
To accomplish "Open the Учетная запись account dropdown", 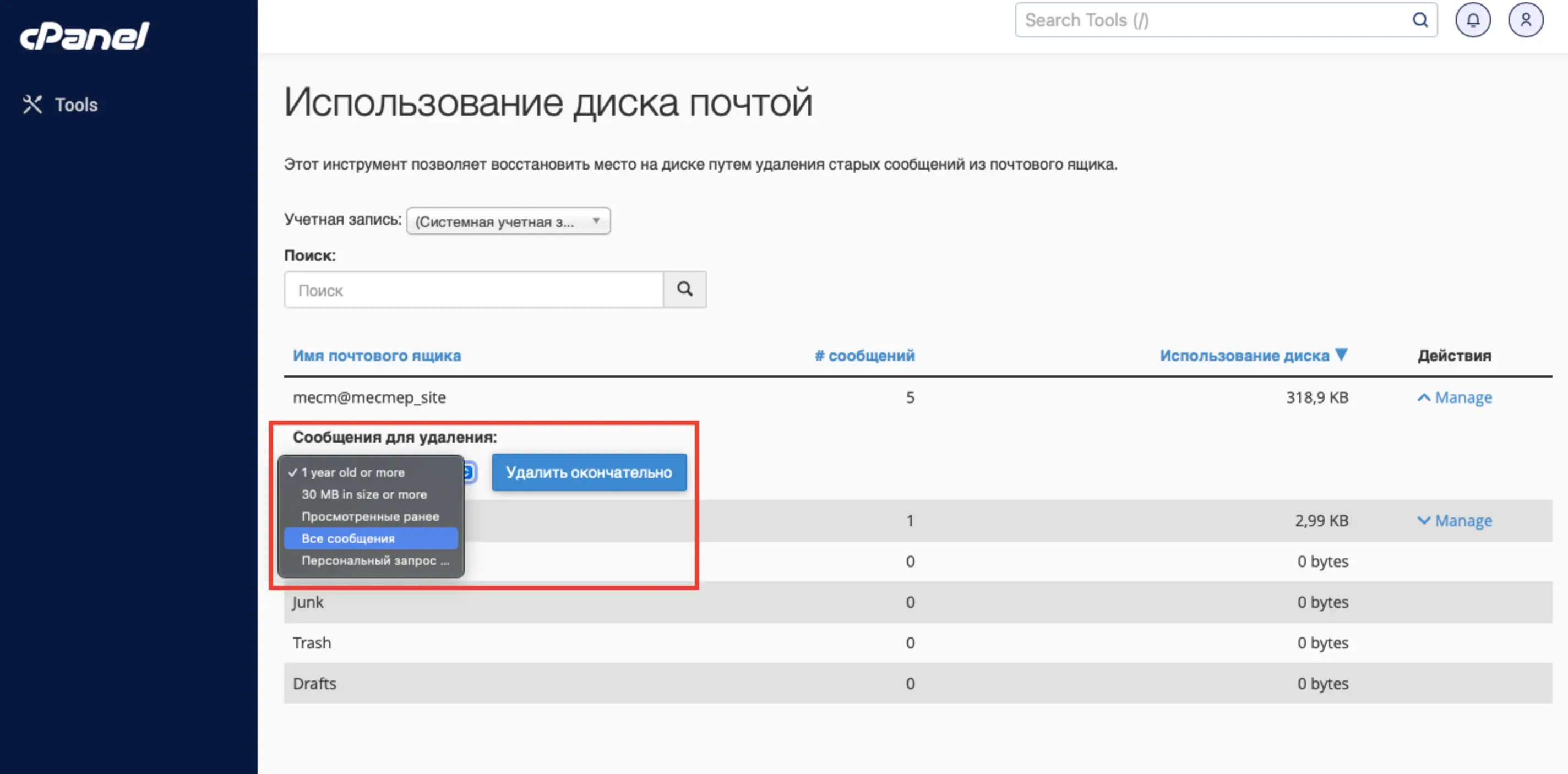I will pyautogui.click(x=508, y=221).
